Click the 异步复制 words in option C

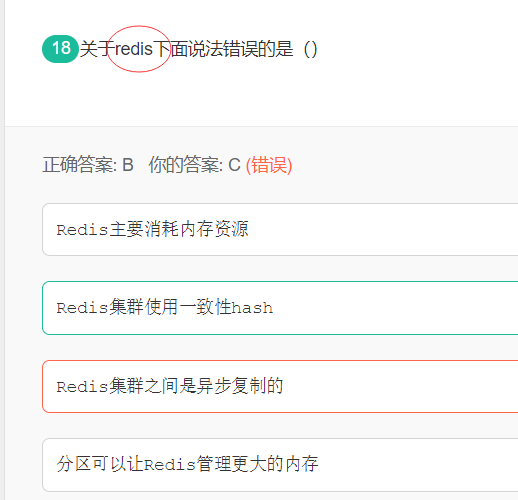tap(230, 386)
